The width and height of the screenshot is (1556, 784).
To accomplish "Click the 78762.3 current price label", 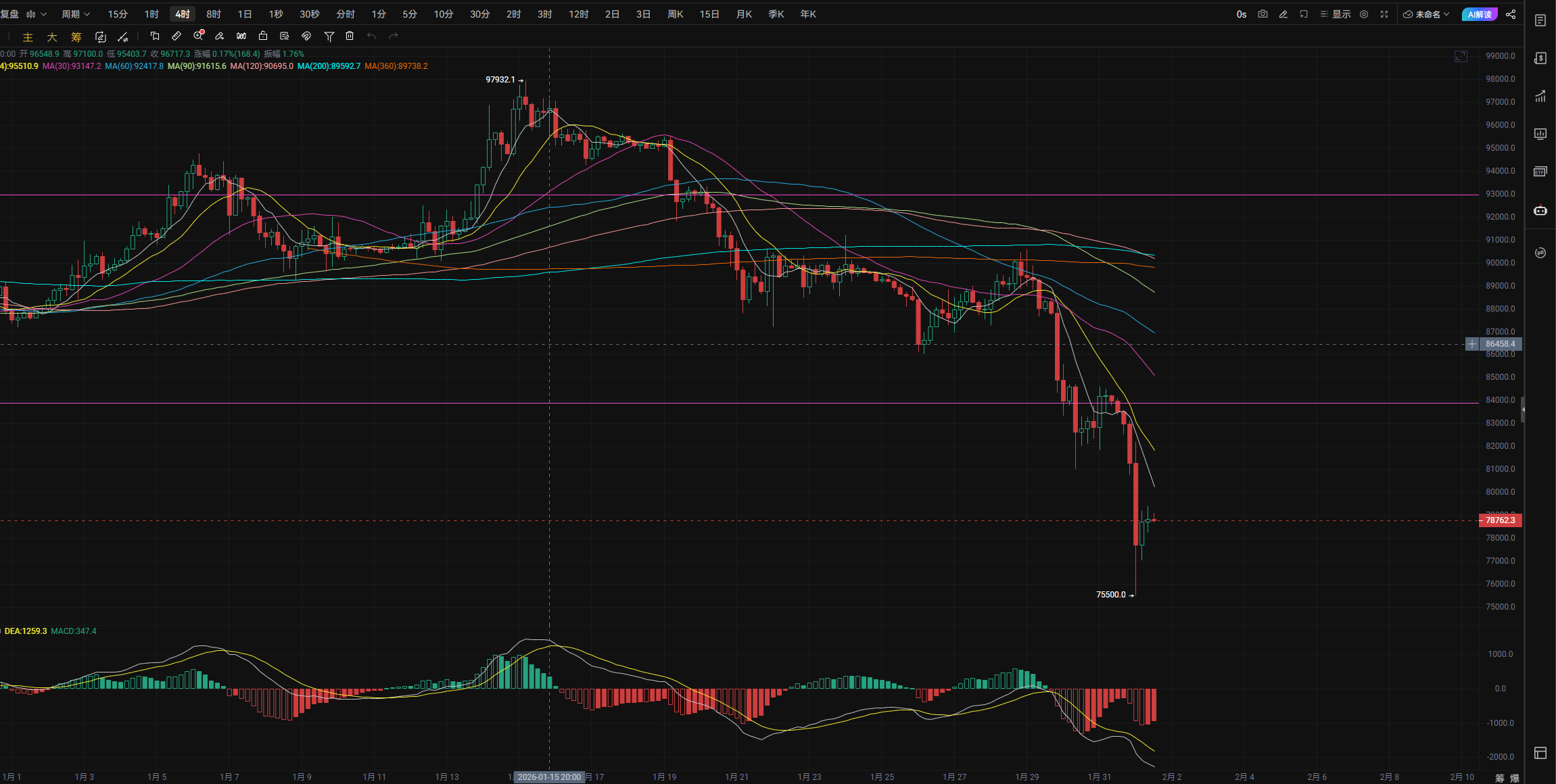I will pos(1500,520).
